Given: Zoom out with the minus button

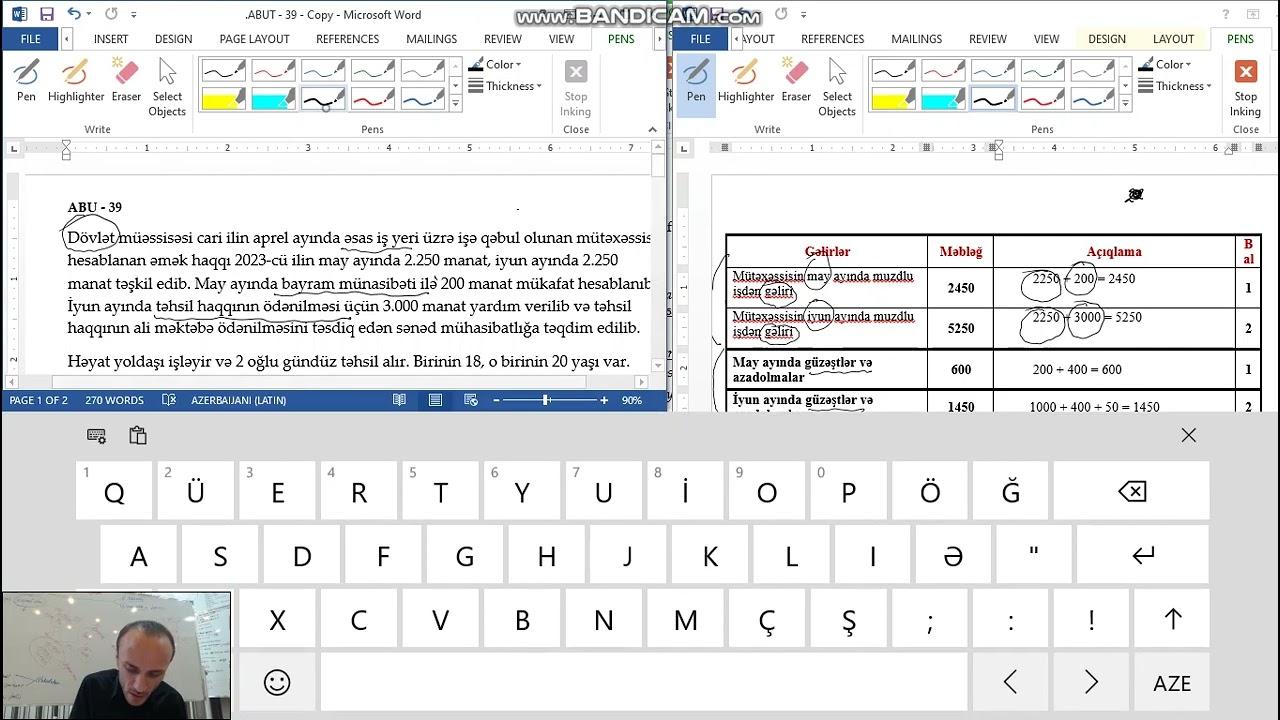Looking at the screenshot, I should pos(496,400).
